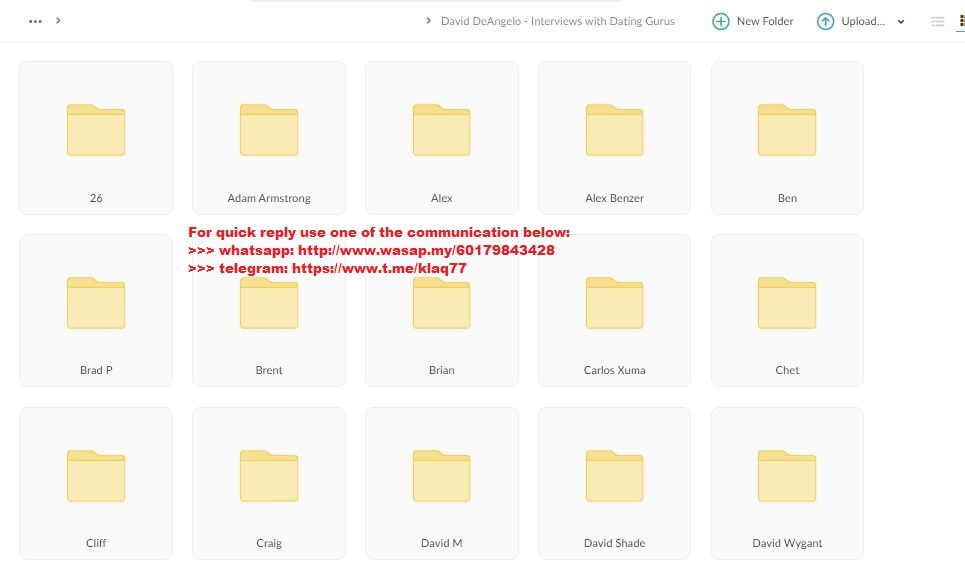965x577 pixels.
Task: Open the Craig folder icon
Action: click(x=269, y=476)
